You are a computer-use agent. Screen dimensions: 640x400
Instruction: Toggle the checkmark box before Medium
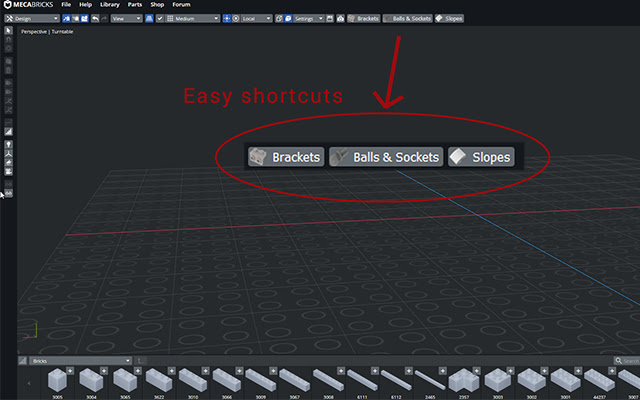tap(160, 19)
